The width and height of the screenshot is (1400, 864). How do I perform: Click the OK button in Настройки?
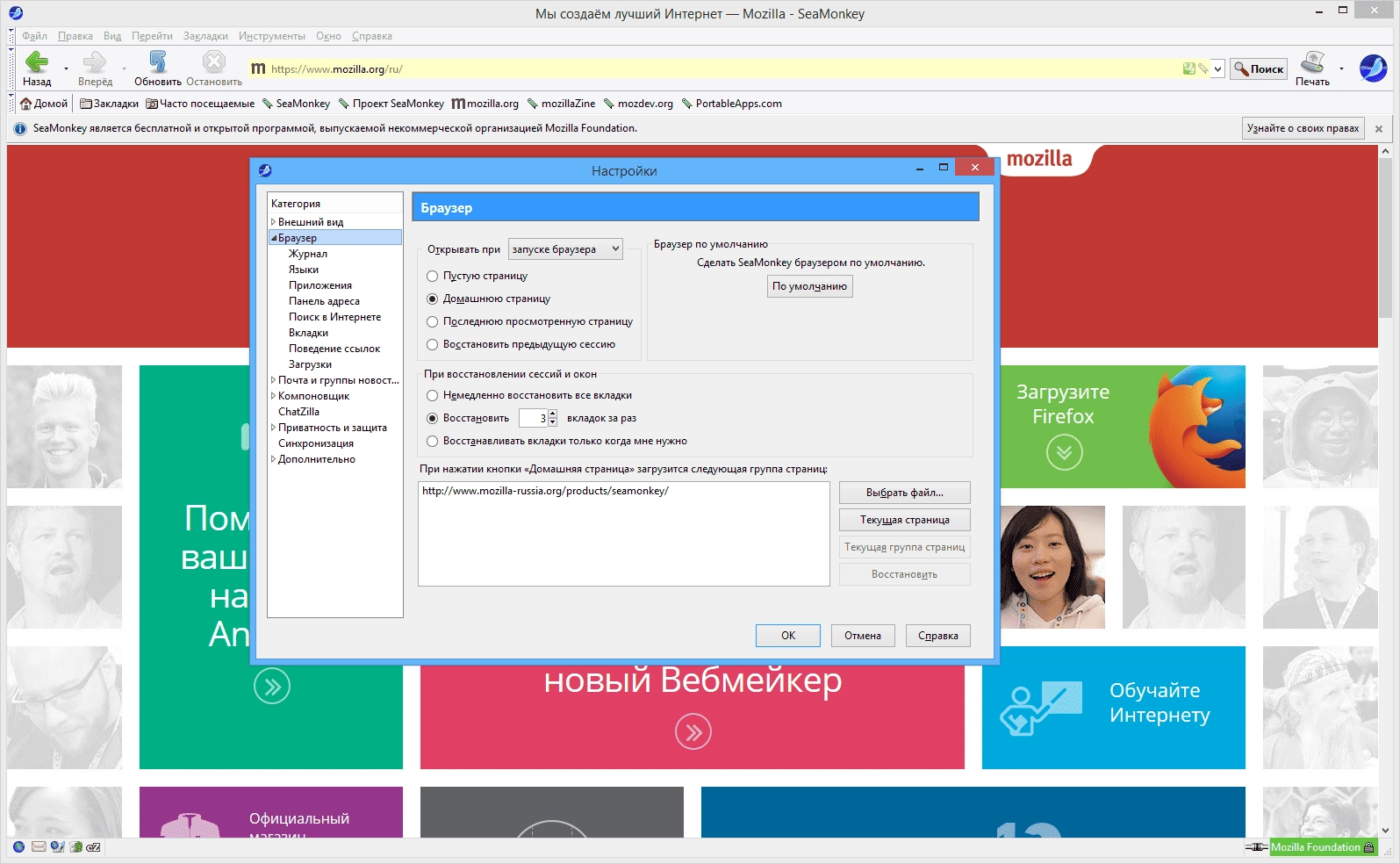tap(788, 636)
